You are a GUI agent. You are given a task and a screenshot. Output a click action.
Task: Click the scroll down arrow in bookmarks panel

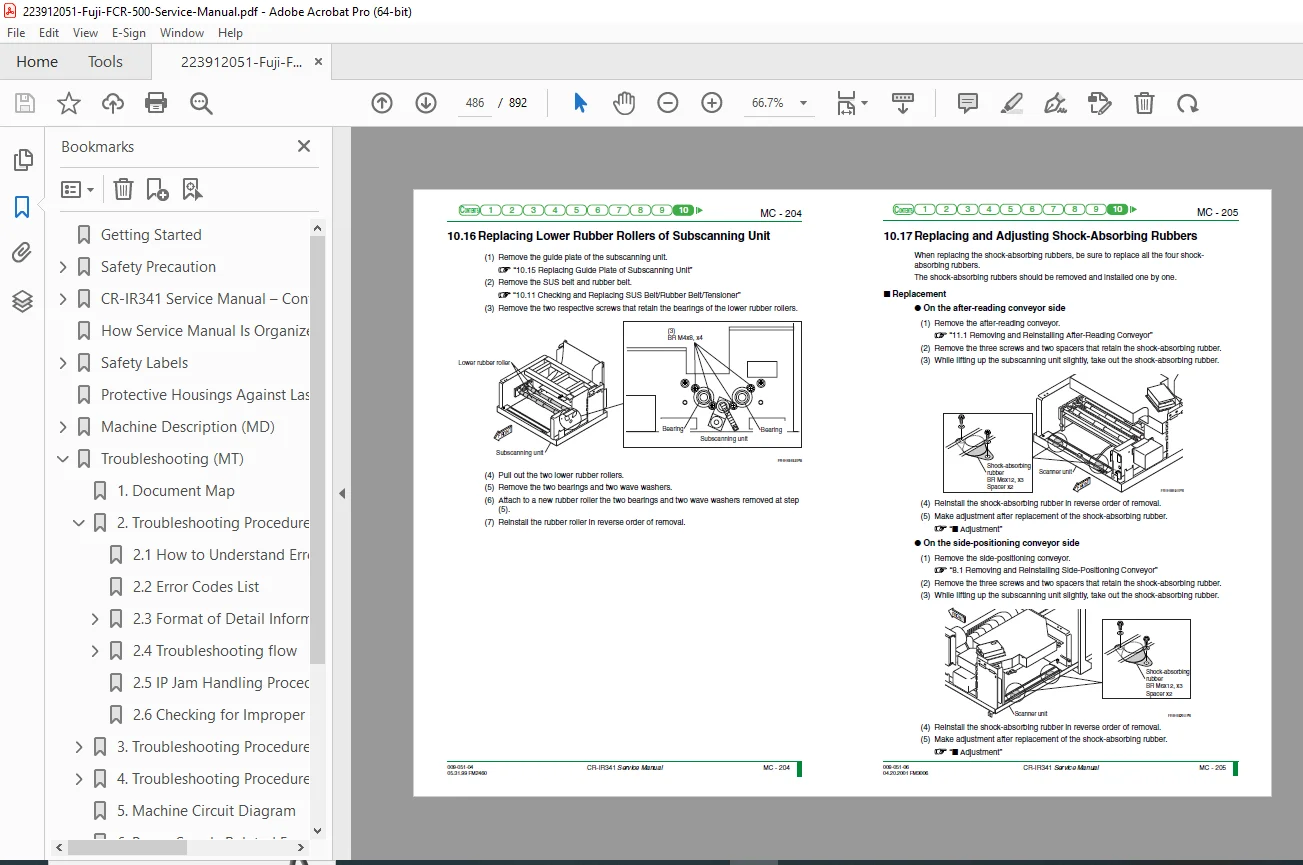point(318,830)
